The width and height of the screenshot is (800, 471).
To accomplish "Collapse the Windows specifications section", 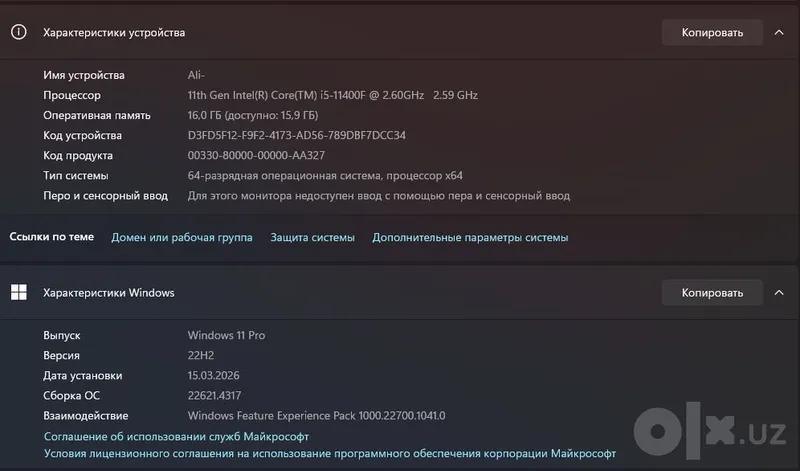I will click(x=779, y=293).
